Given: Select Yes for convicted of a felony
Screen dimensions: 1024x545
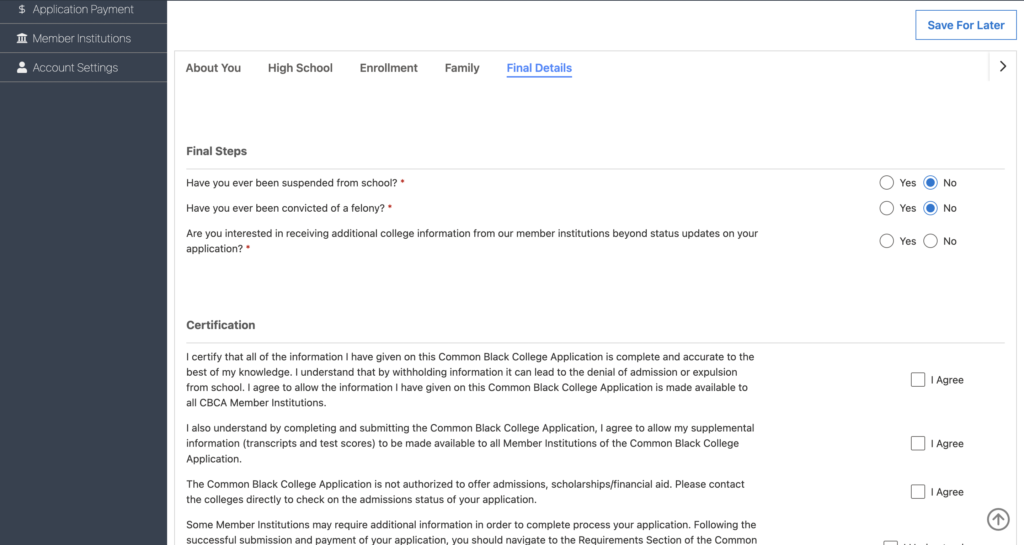Looking at the screenshot, I should coord(886,208).
